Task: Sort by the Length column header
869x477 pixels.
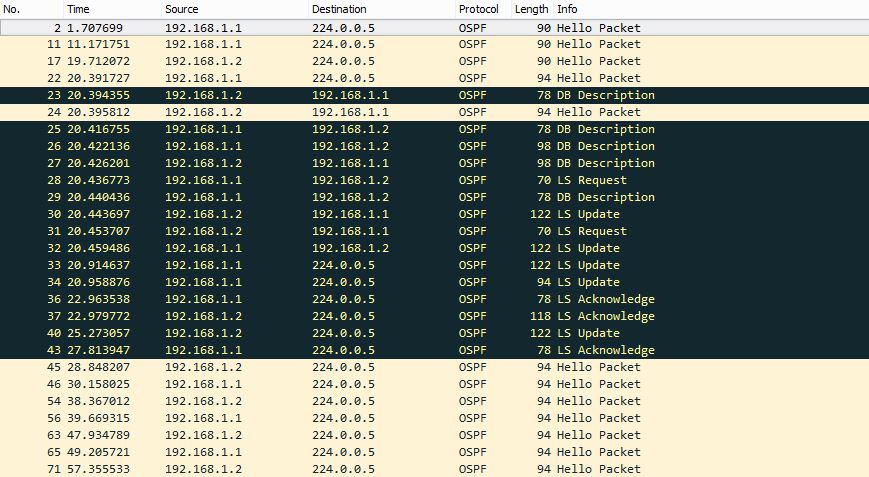Action: coord(531,9)
